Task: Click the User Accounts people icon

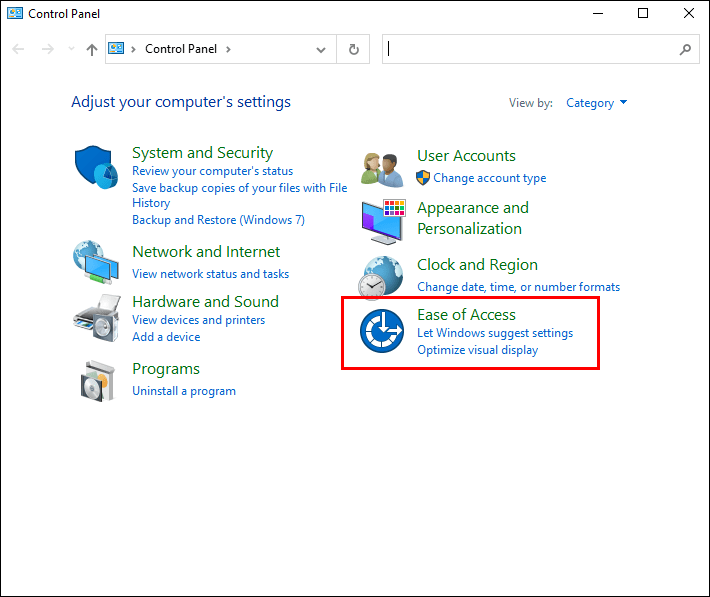Action: coord(382,168)
